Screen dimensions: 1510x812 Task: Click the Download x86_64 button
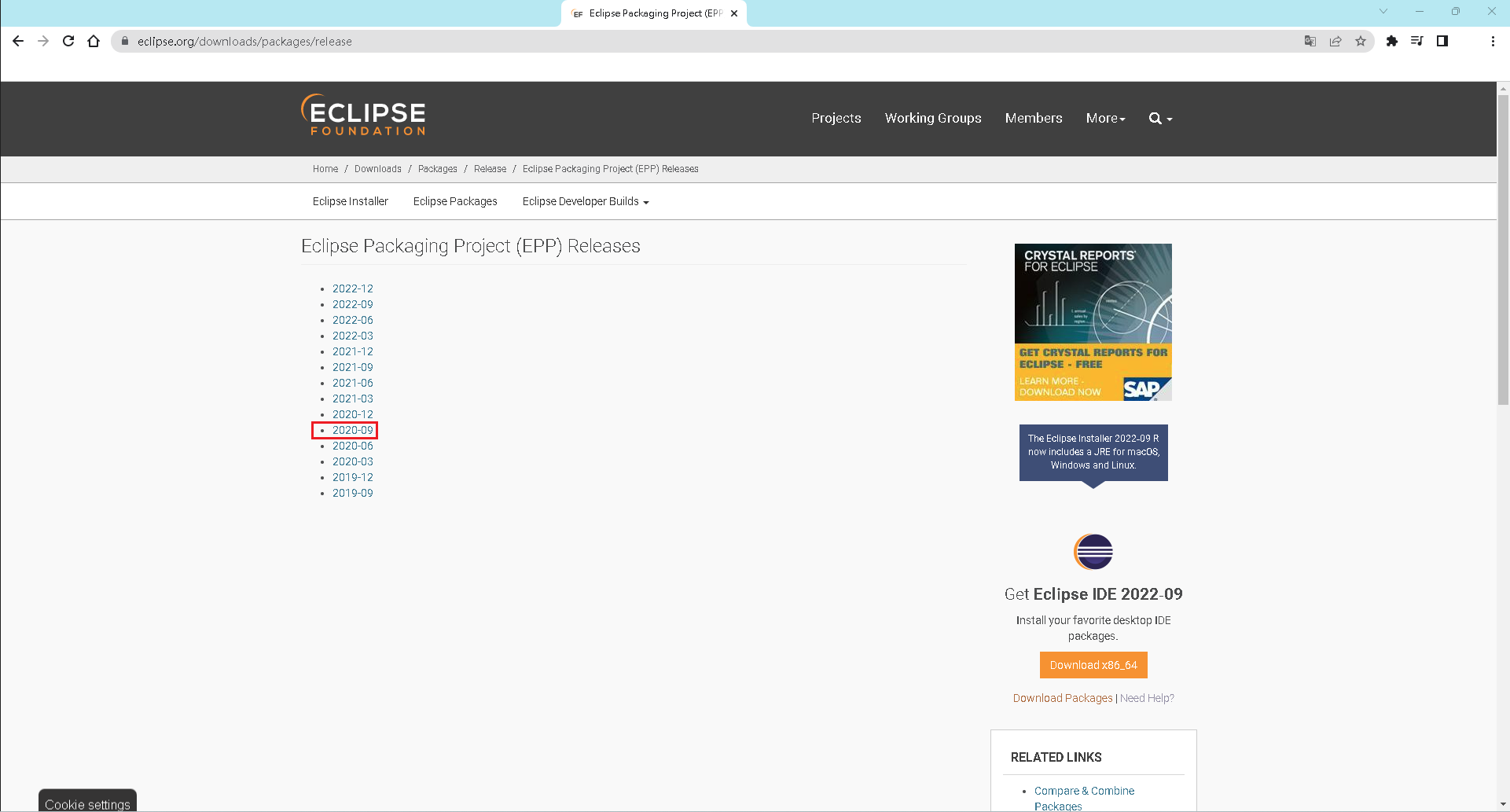point(1093,665)
